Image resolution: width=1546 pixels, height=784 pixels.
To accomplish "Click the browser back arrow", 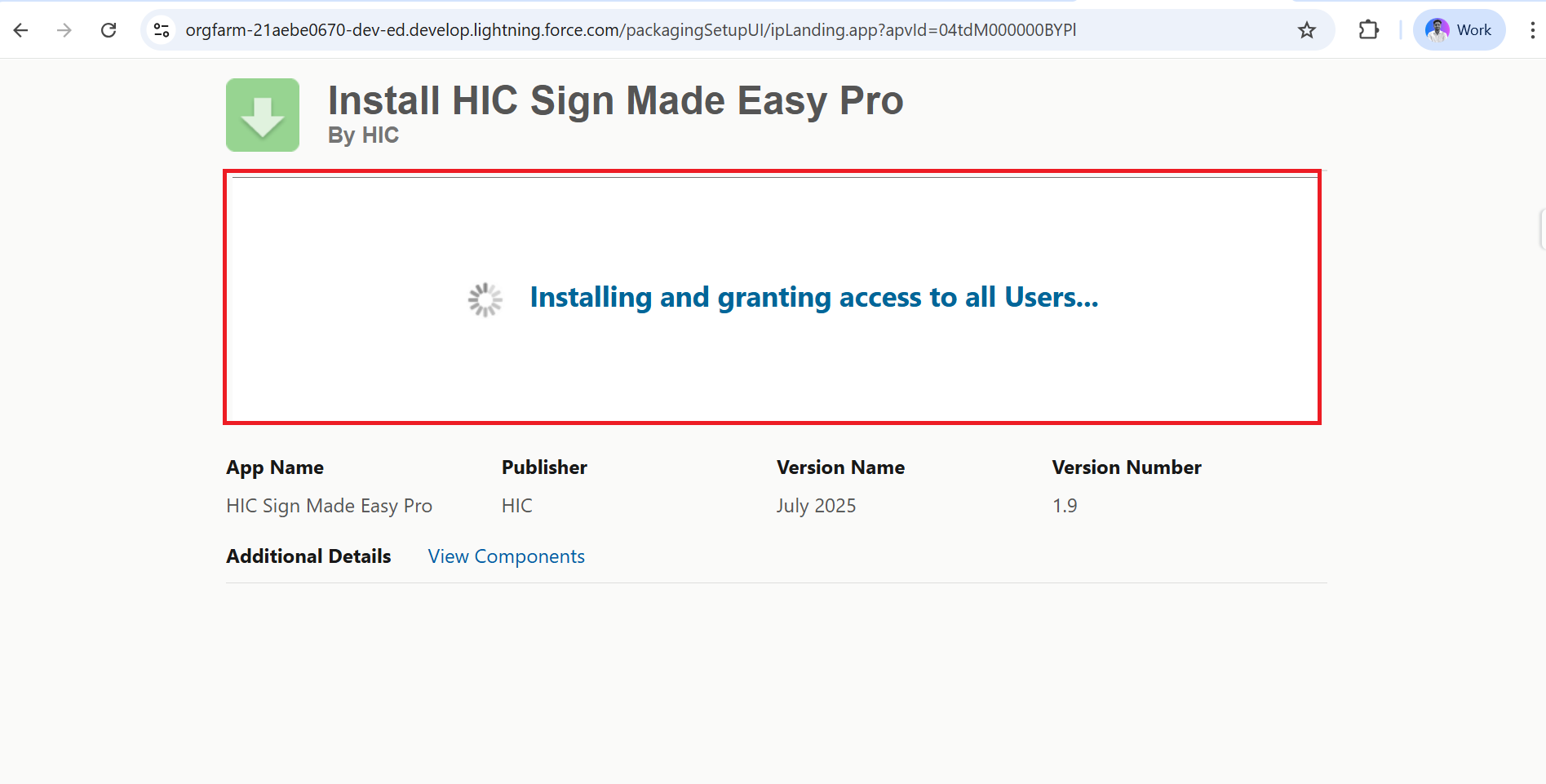I will coord(21,30).
